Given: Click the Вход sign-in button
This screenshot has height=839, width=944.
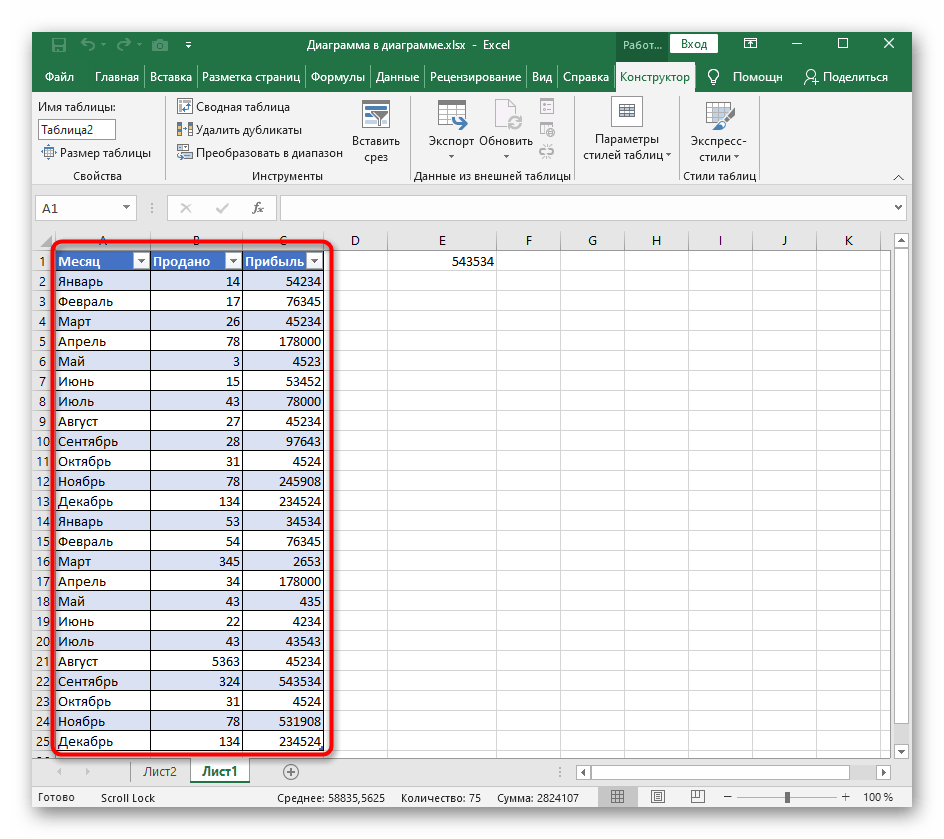Looking at the screenshot, I should click(694, 44).
